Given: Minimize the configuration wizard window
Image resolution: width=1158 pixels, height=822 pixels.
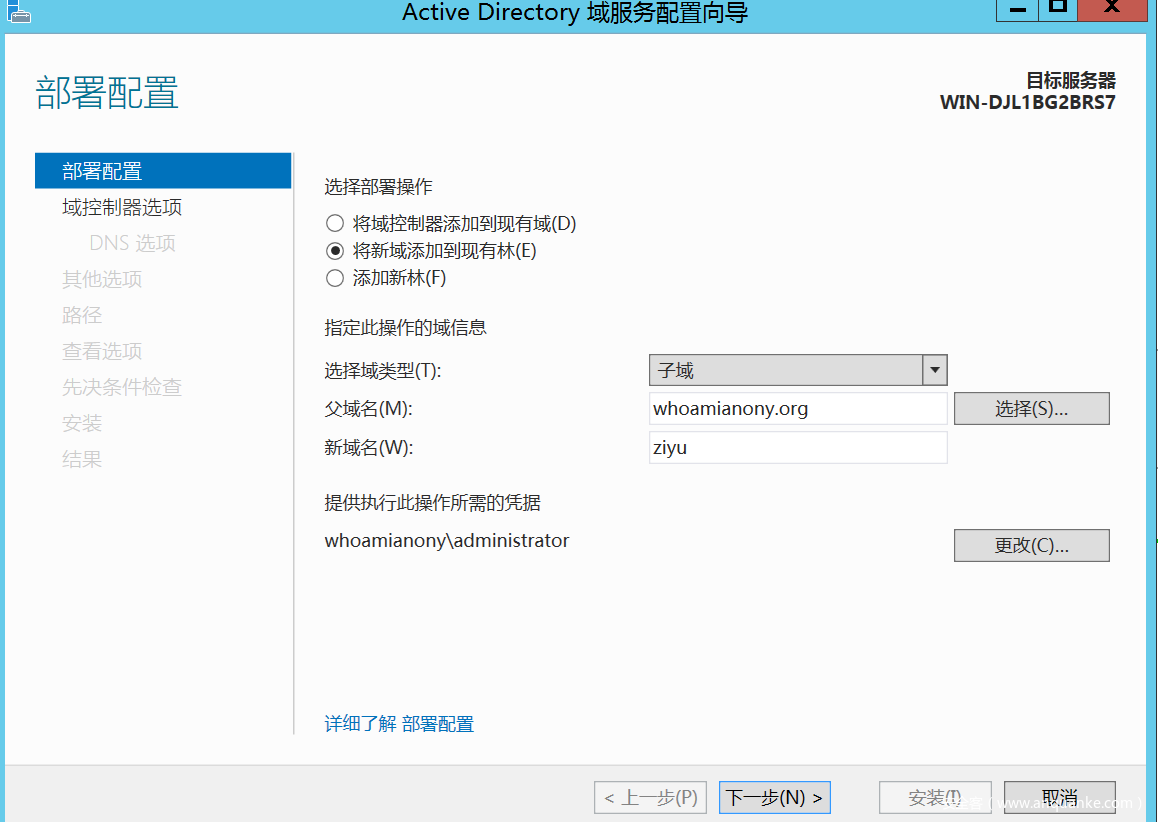Looking at the screenshot, I should [1018, 9].
